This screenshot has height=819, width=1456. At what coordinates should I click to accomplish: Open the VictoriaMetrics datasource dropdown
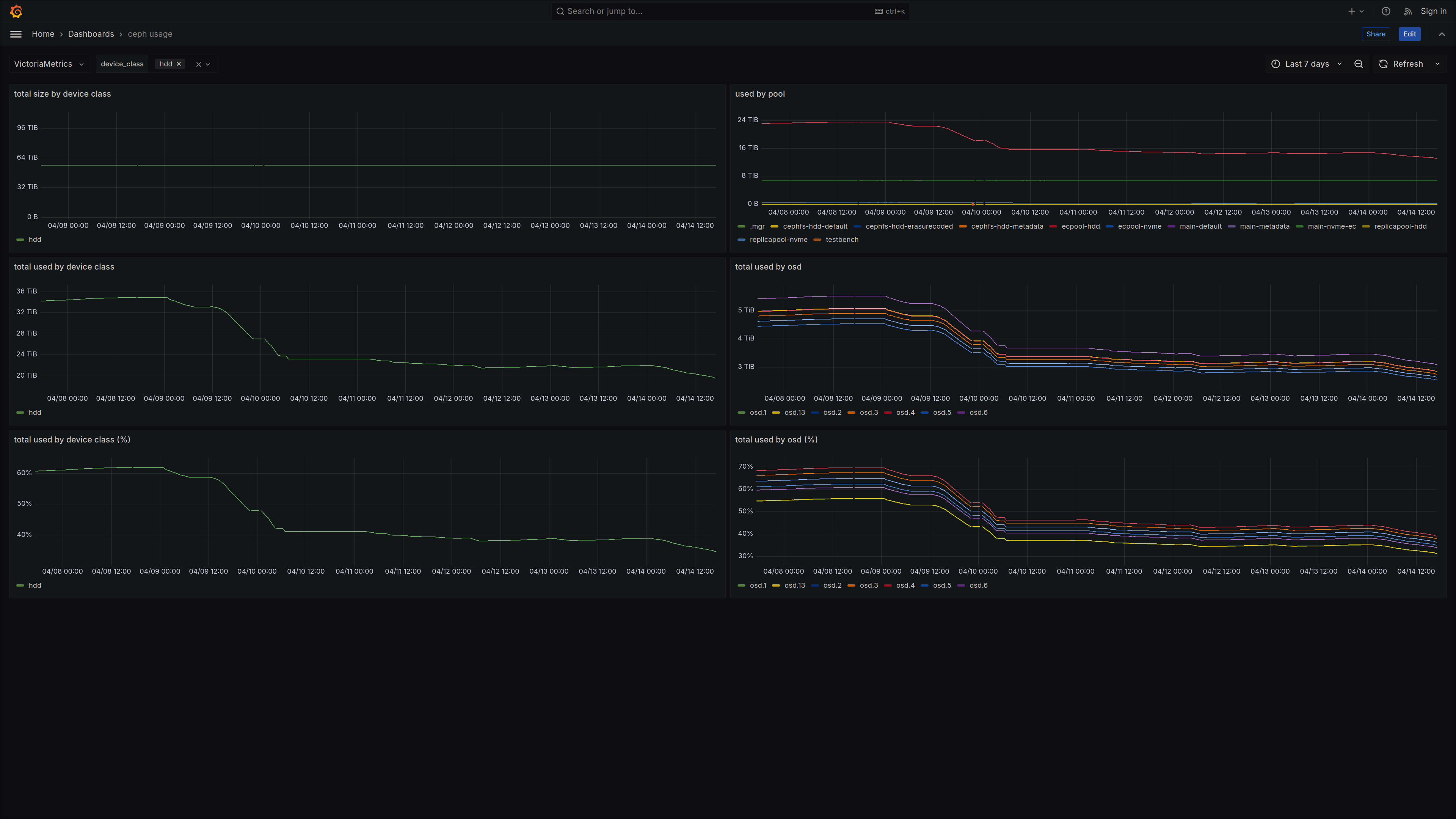tap(49, 64)
